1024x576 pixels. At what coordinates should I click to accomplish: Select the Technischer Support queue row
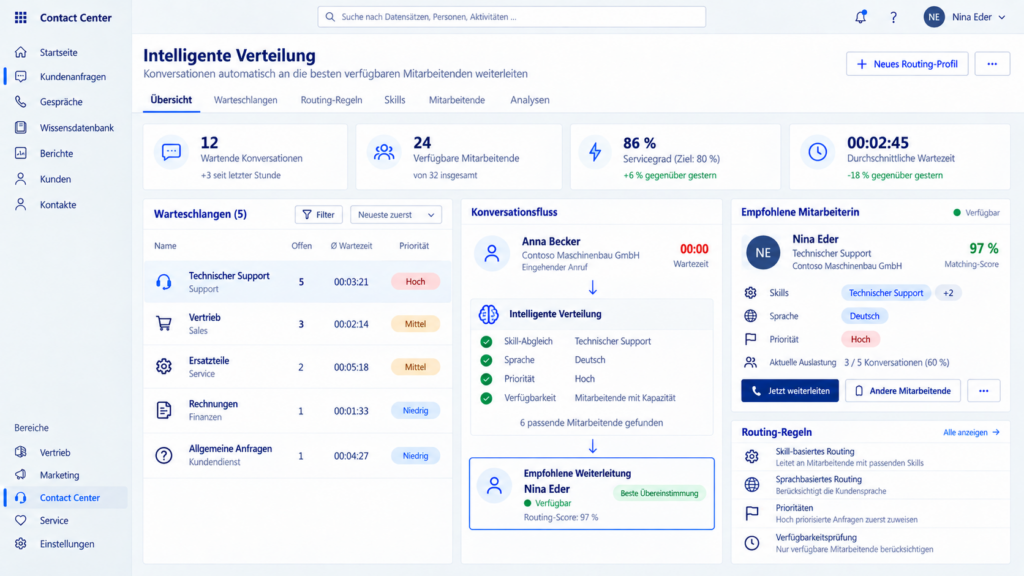click(298, 281)
